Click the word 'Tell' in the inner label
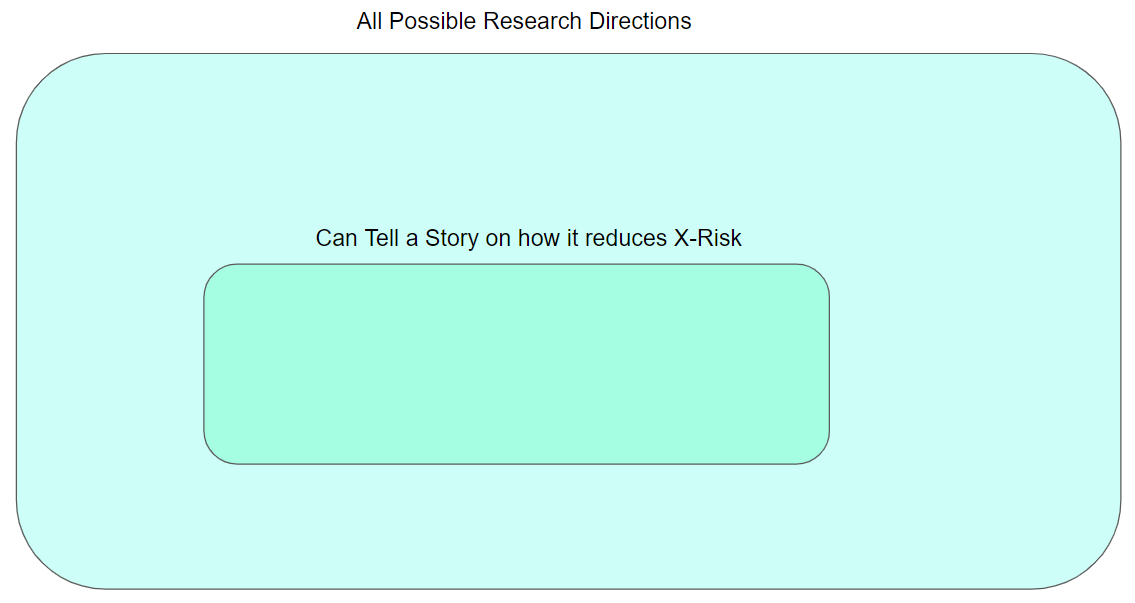This screenshot has width=1135, height=603. coord(381,238)
